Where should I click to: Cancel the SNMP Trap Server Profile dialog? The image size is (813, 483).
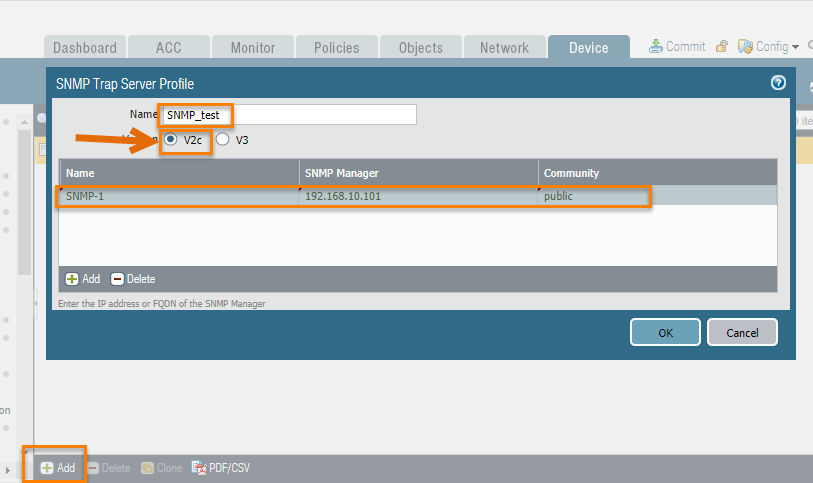tap(742, 332)
